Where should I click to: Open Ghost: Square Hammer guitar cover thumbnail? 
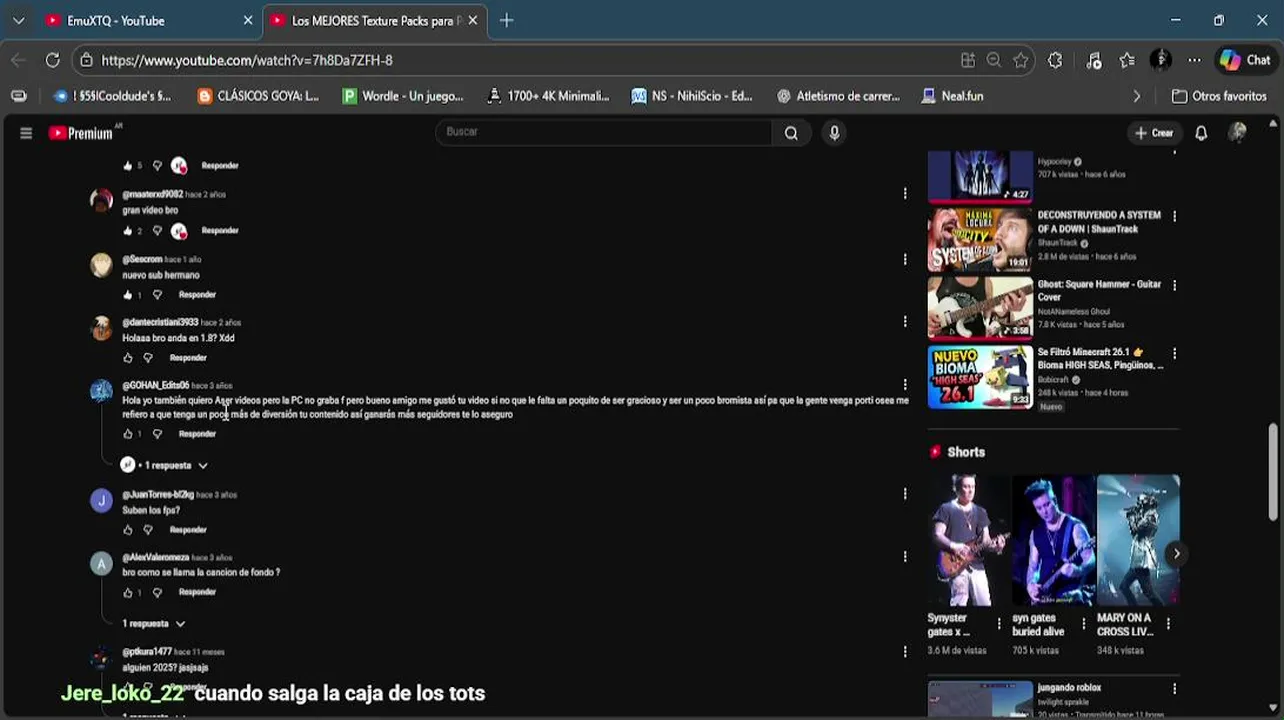(x=980, y=308)
